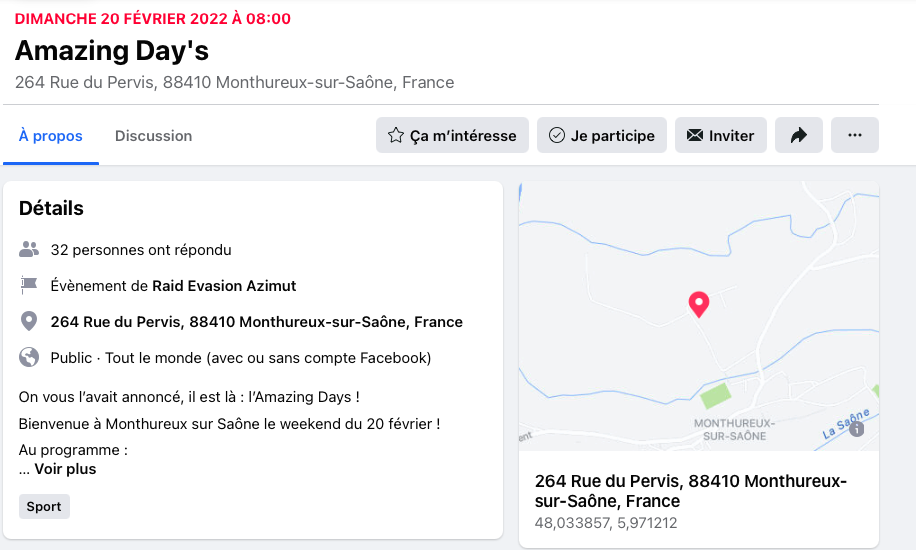Click the share arrow button

pyautogui.click(x=798, y=136)
